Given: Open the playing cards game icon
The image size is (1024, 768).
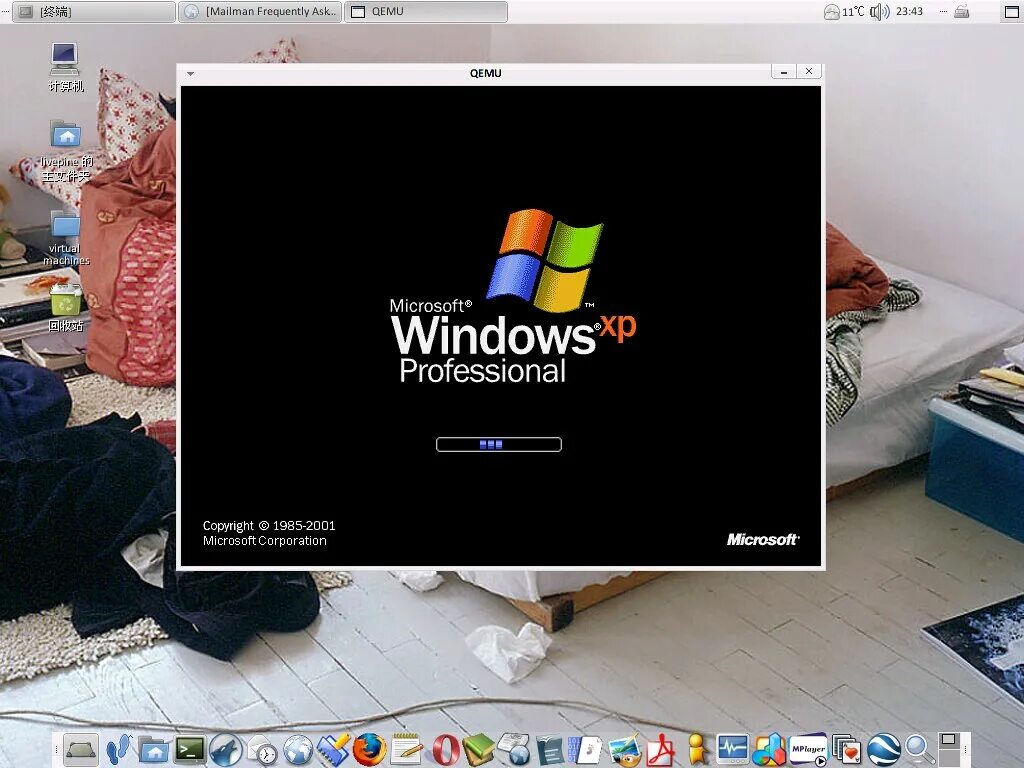Looking at the screenshot, I should (846, 750).
